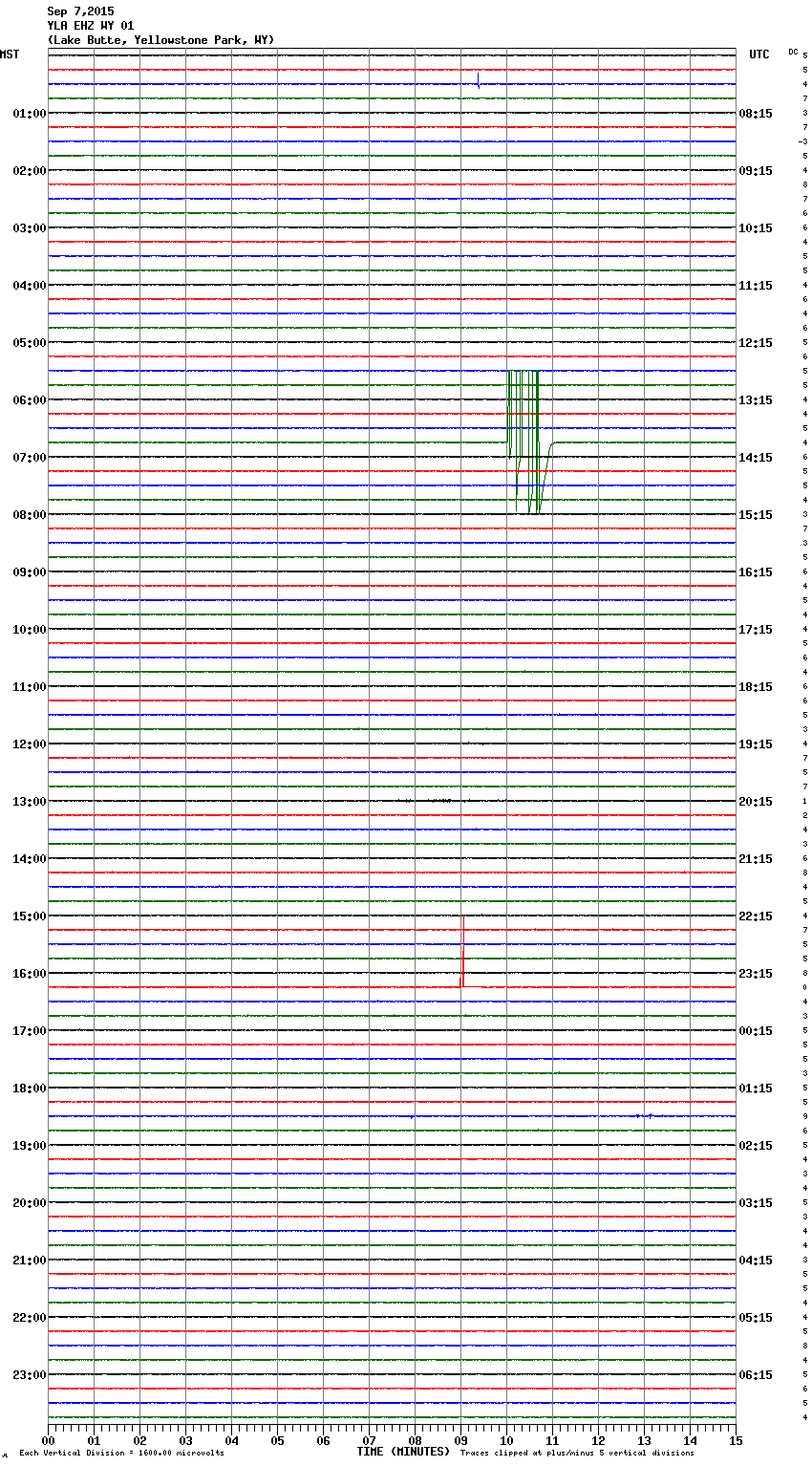This screenshot has width=812, height=1466.
Task: Click the '(Lake Butte, Yellowstone Park, WY)' text
Action: point(160,40)
